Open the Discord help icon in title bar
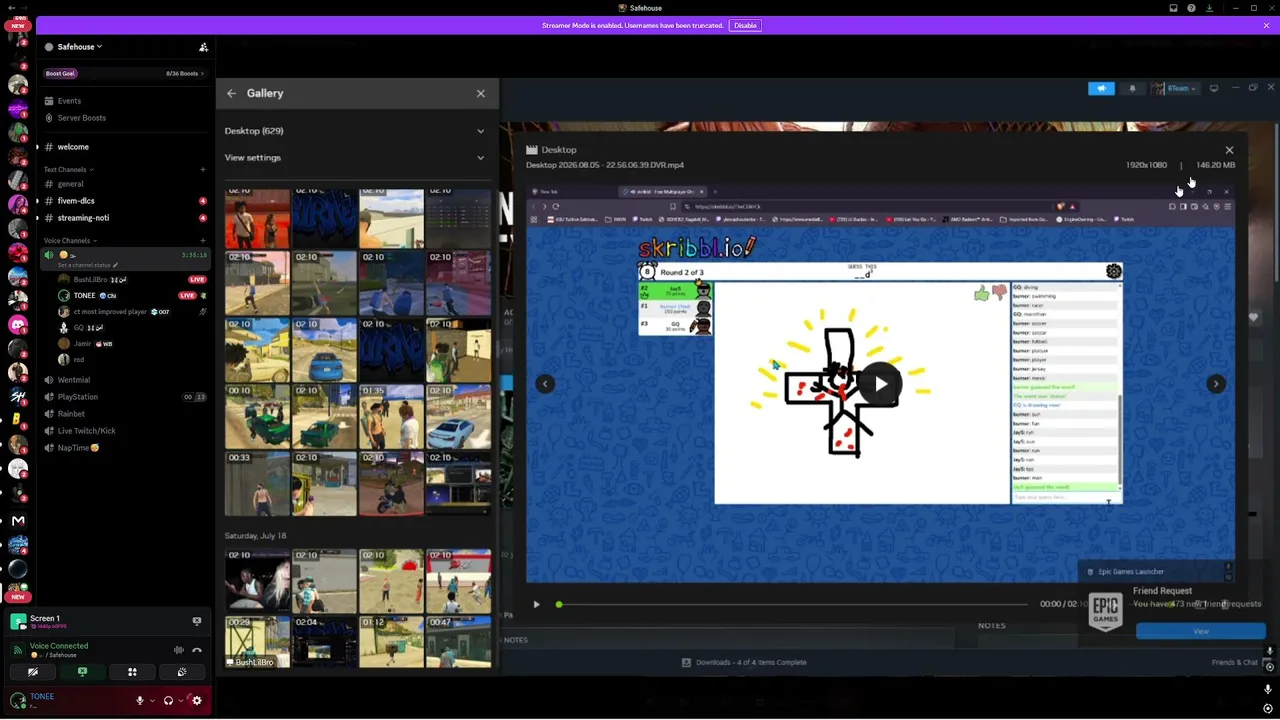The image size is (1280, 720). coord(1191,8)
